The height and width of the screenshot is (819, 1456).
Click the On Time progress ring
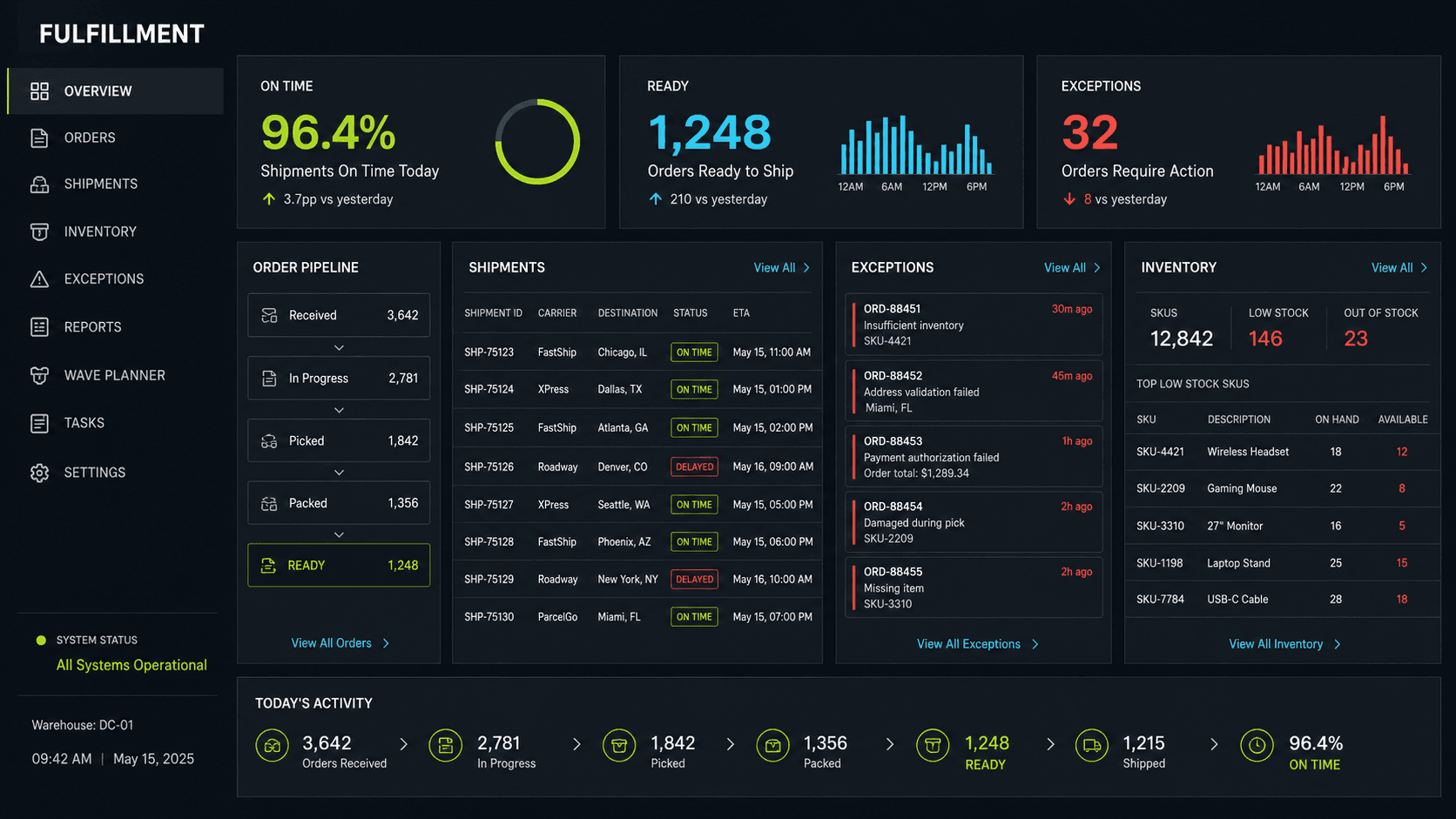(x=537, y=142)
